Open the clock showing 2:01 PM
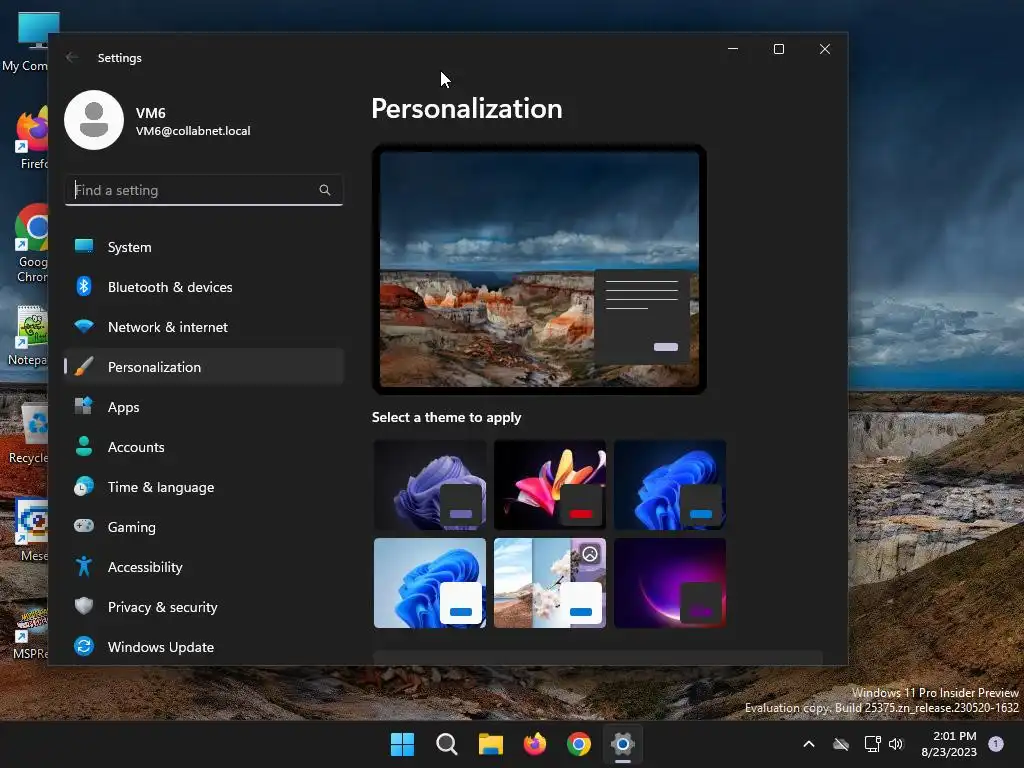1024x768 pixels. pos(949,744)
